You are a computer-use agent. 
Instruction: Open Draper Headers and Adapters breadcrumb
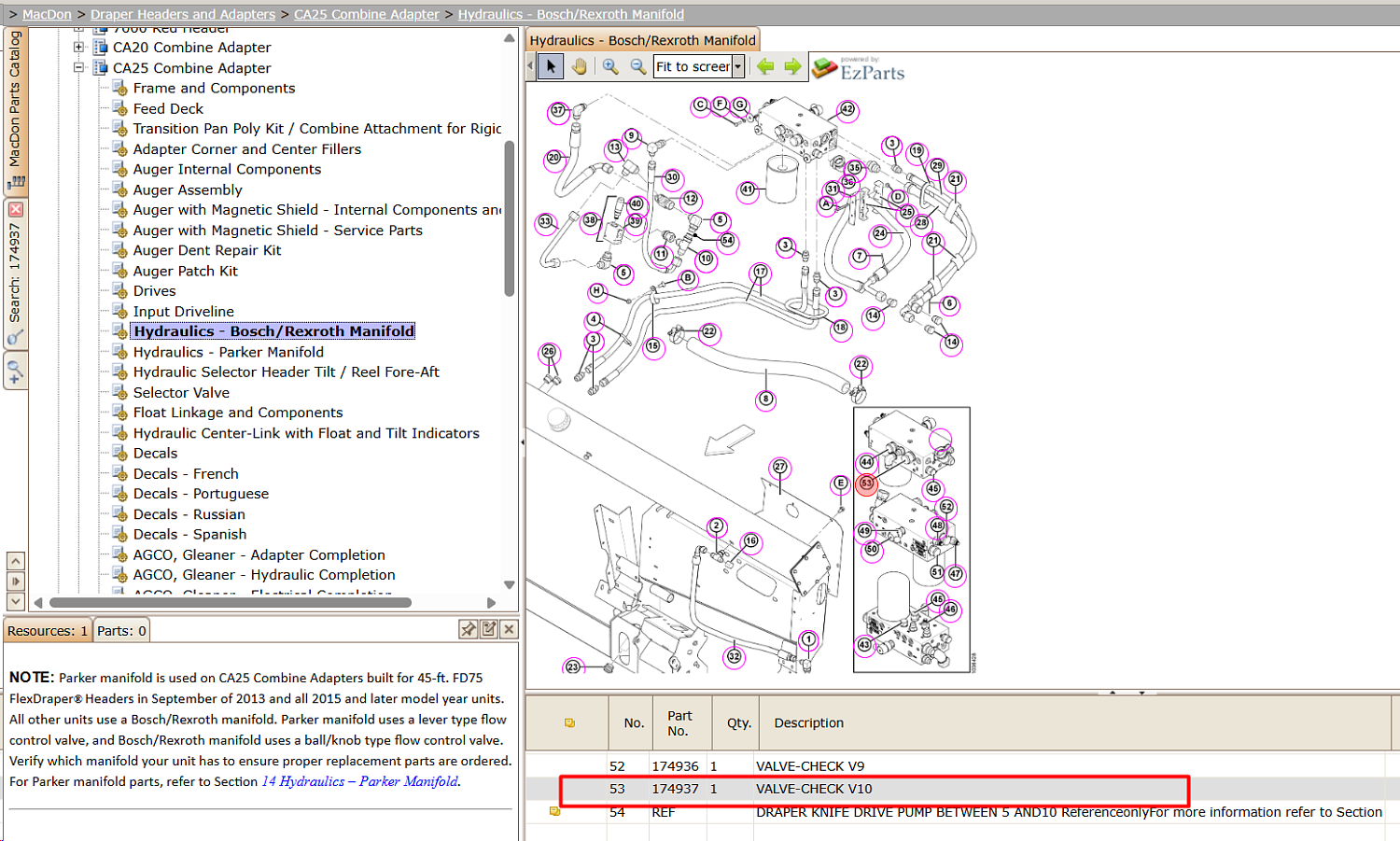click(183, 14)
